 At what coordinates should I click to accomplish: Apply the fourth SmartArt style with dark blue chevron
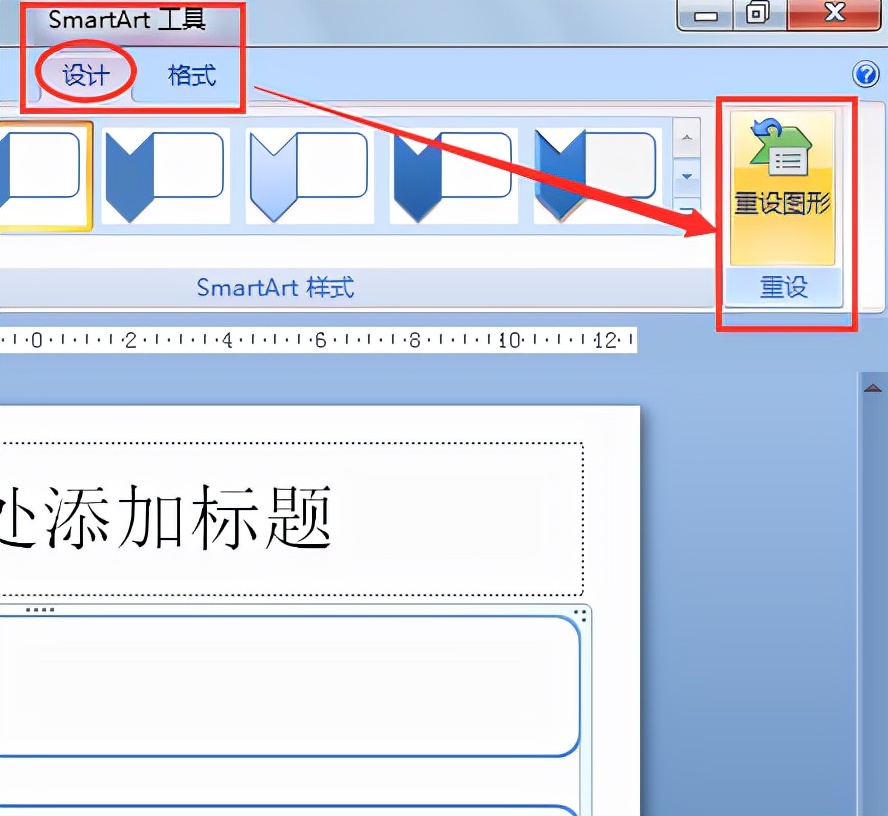click(453, 176)
